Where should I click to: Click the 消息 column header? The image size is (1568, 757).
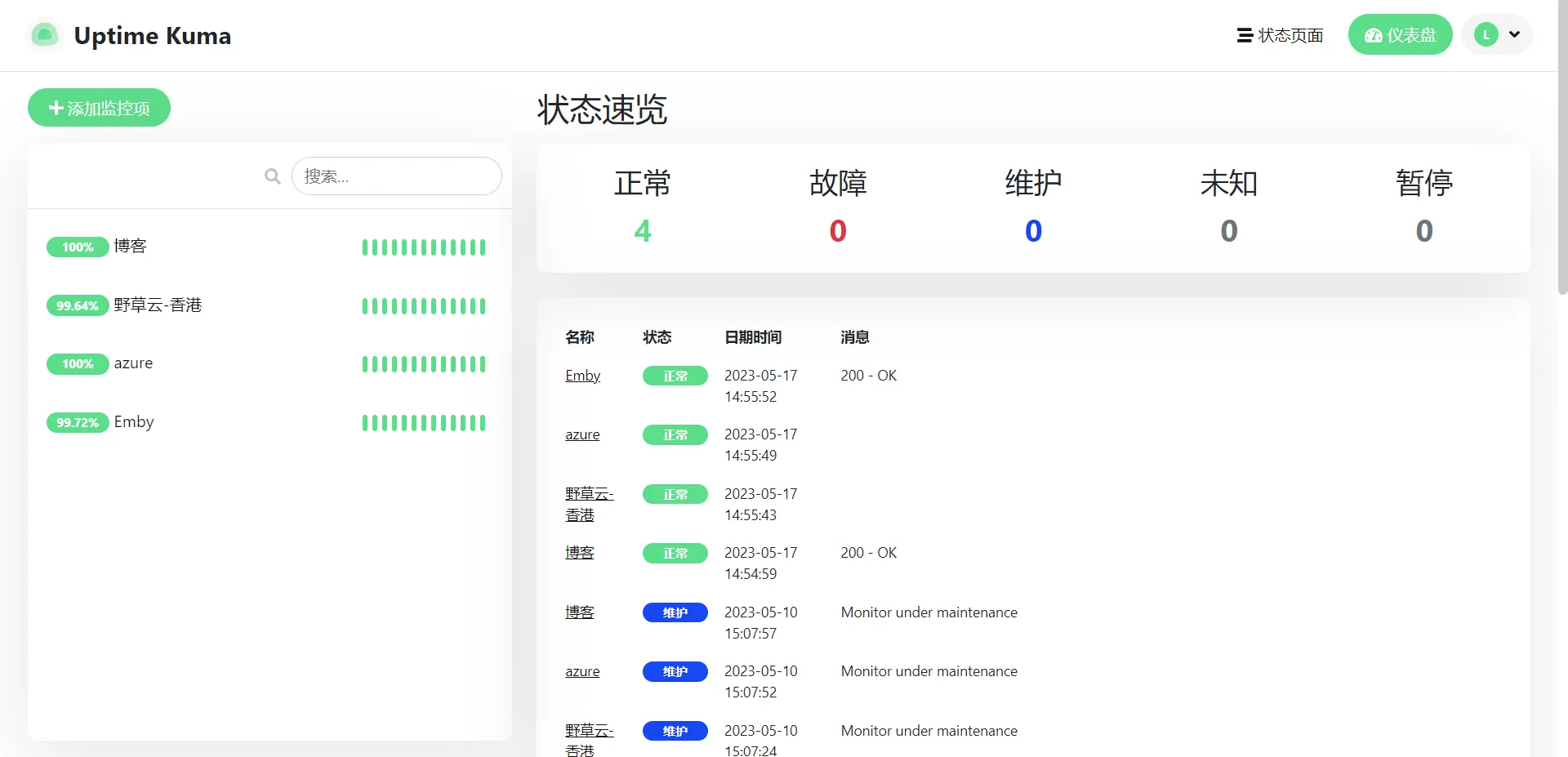[855, 337]
